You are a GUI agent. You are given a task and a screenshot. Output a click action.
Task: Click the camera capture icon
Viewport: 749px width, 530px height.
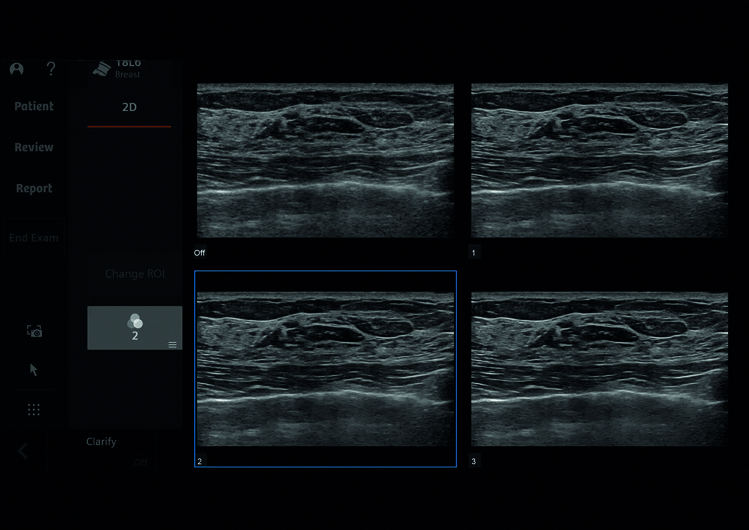[x=34, y=331]
